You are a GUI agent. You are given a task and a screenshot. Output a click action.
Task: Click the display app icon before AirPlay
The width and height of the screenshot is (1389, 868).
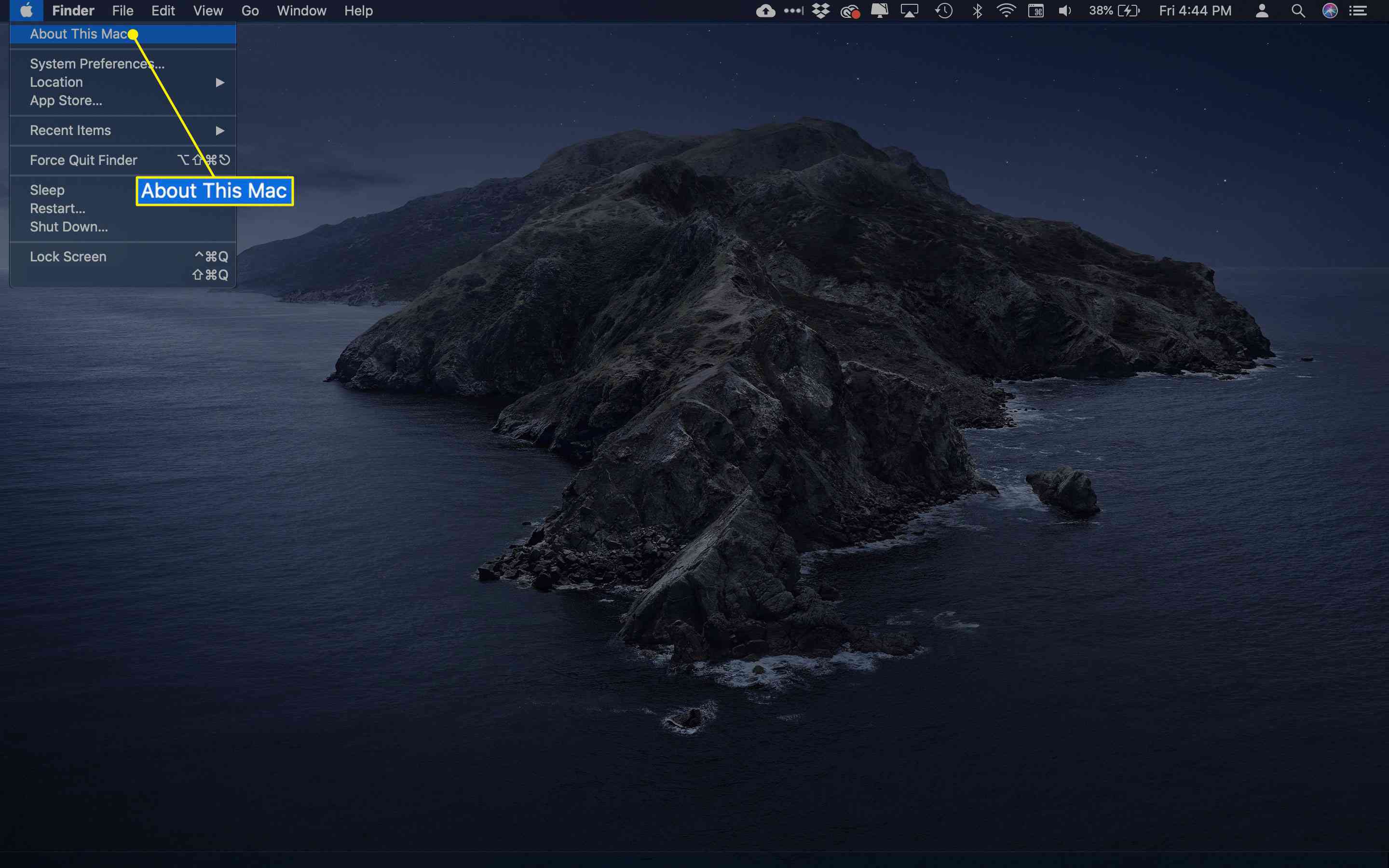pos(879,11)
